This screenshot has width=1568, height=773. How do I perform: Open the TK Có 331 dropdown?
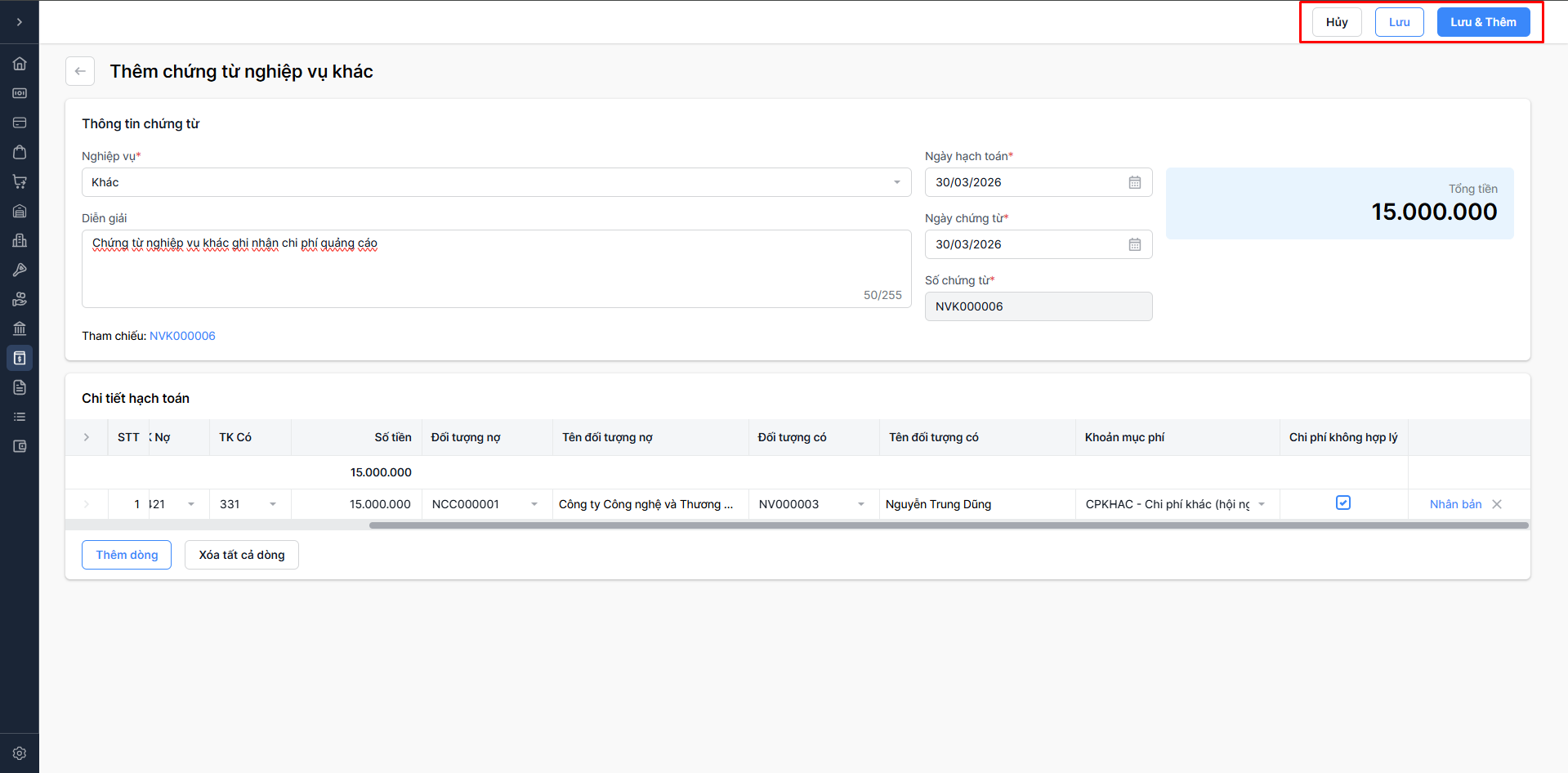coord(273,504)
